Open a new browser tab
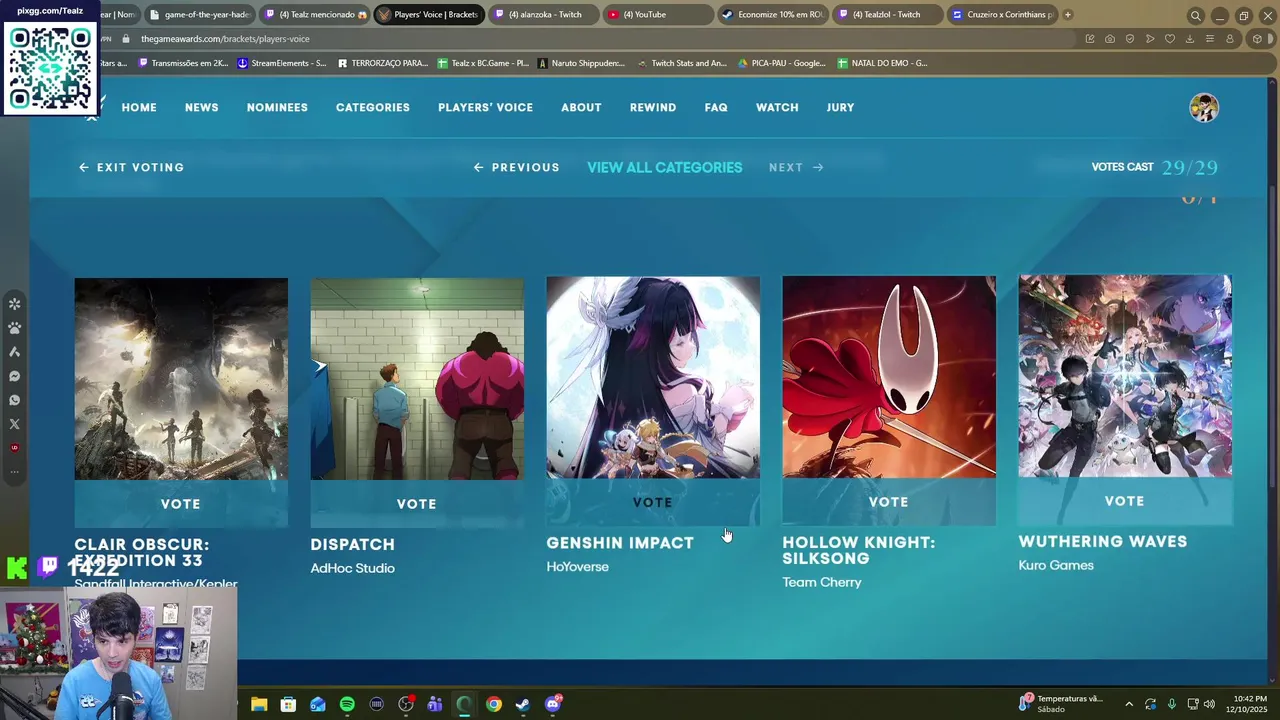The image size is (1280, 720). [1068, 14]
